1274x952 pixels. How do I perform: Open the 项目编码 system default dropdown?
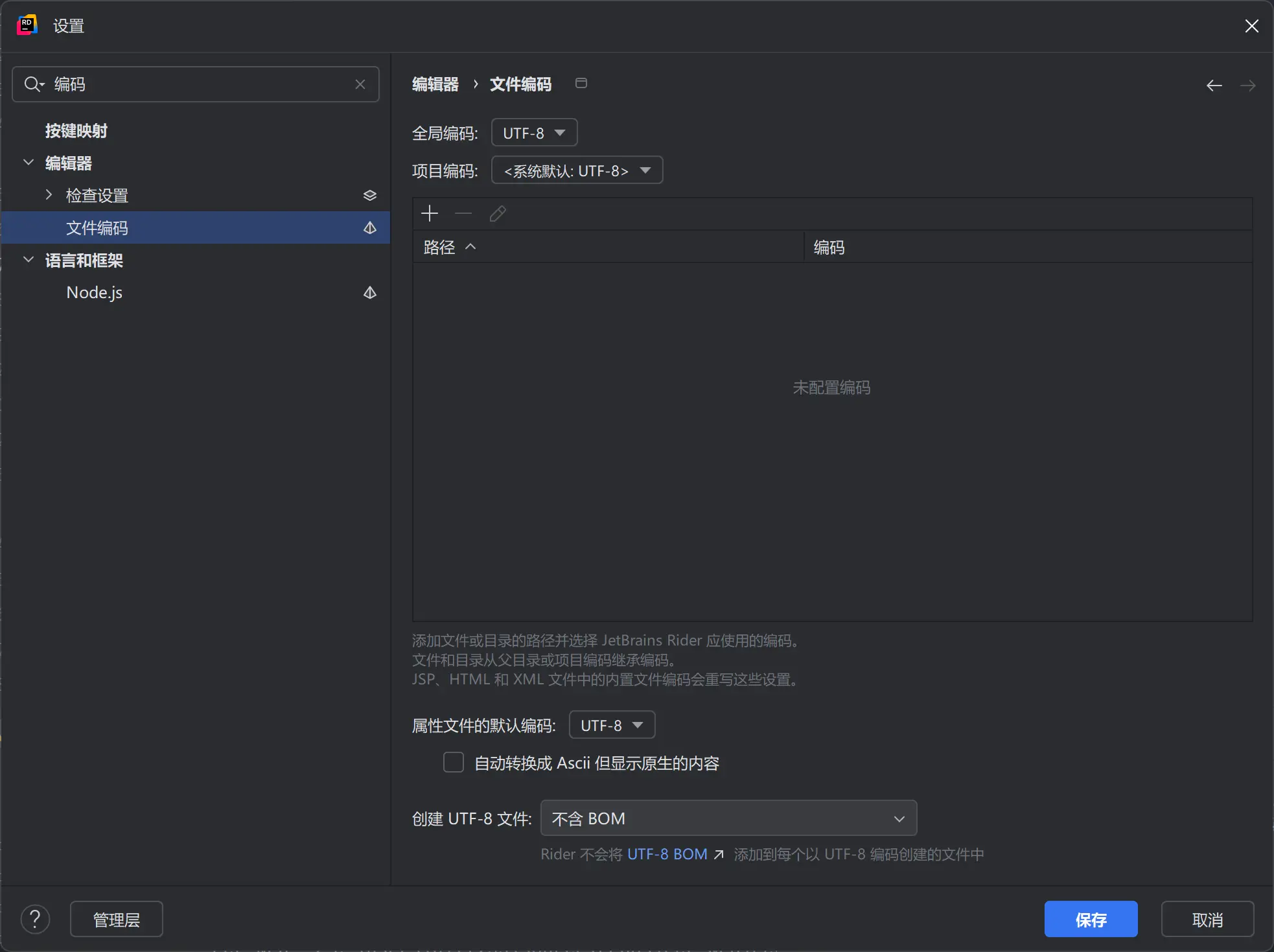coord(577,170)
